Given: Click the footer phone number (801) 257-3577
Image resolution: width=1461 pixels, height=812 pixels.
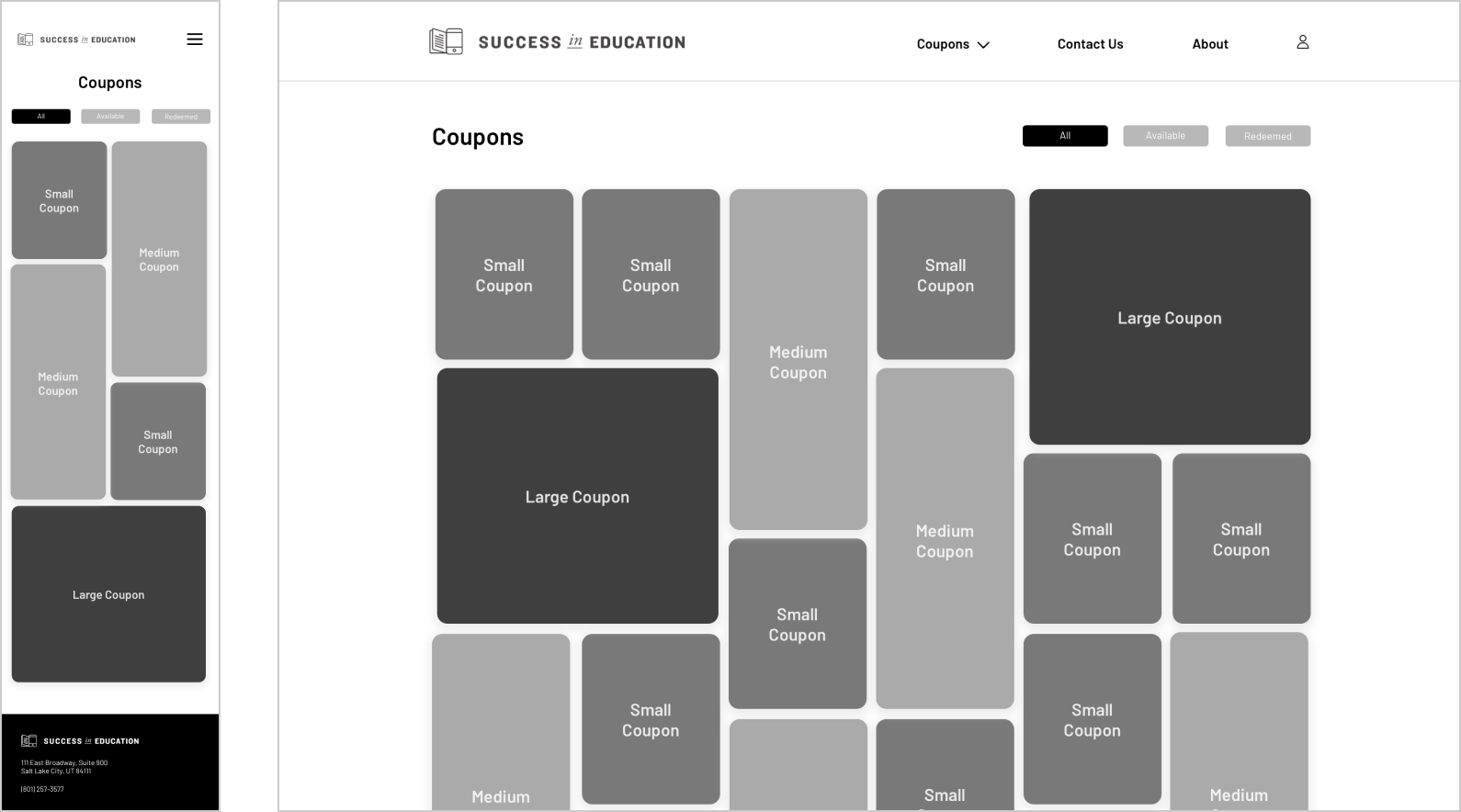Looking at the screenshot, I should [x=42, y=789].
